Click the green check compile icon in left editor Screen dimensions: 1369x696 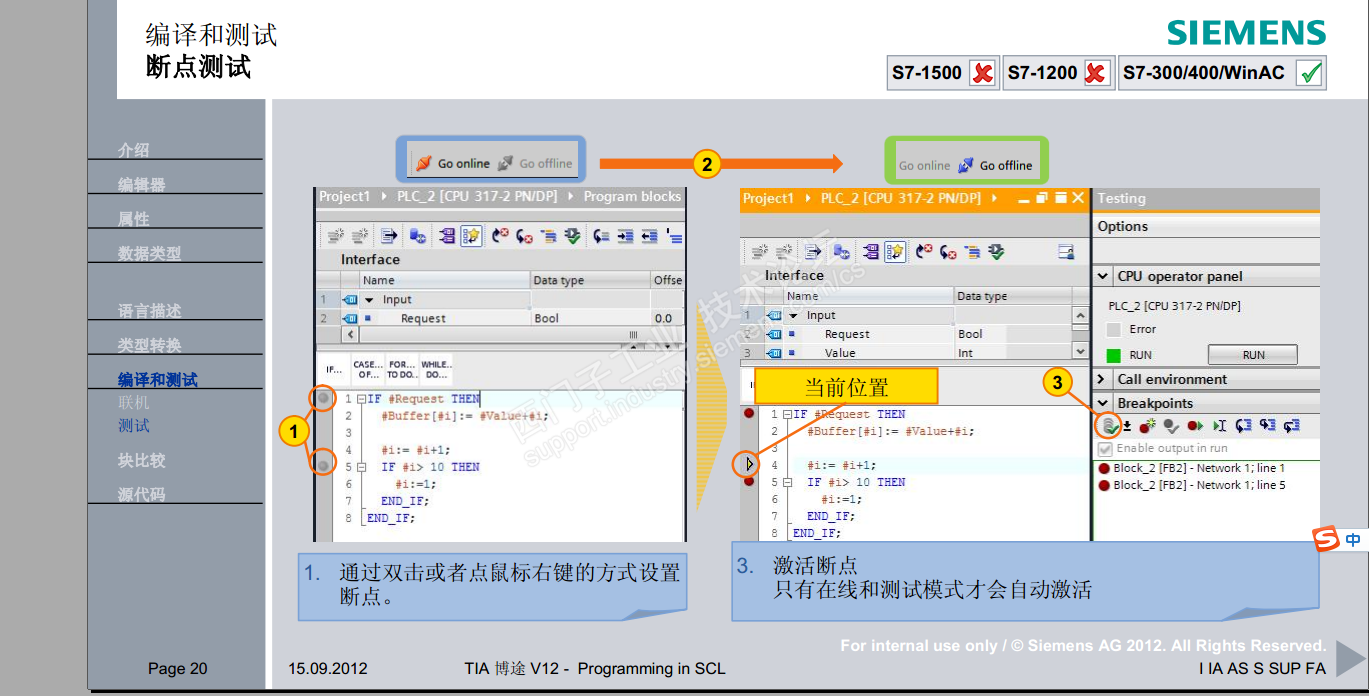pyautogui.click(x=572, y=236)
